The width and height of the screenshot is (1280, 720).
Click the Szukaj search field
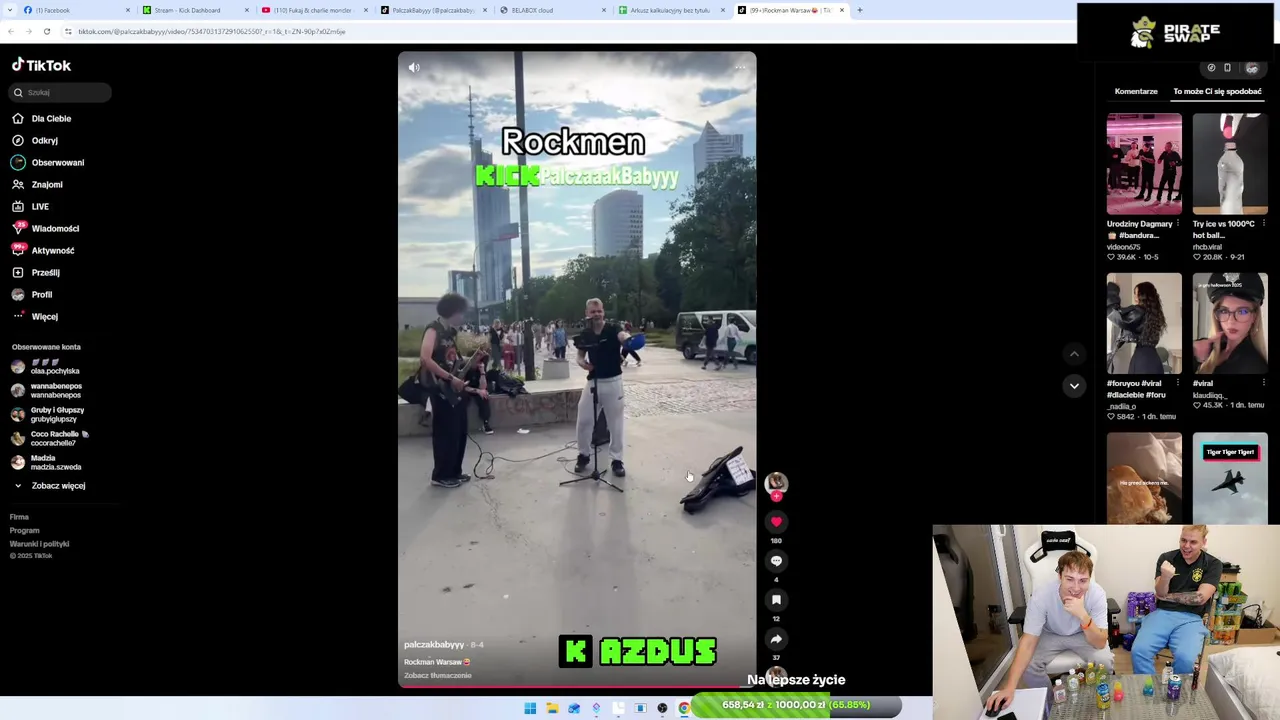(x=60, y=92)
